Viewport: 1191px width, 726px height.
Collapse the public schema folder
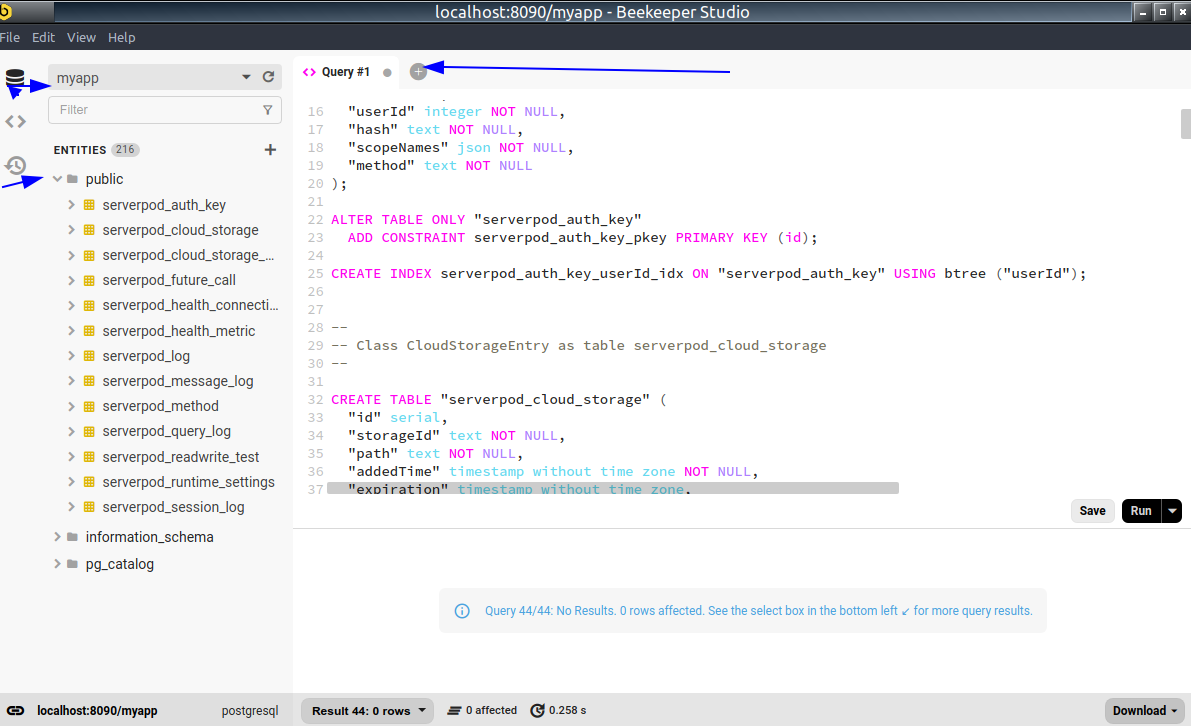[57, 178]
